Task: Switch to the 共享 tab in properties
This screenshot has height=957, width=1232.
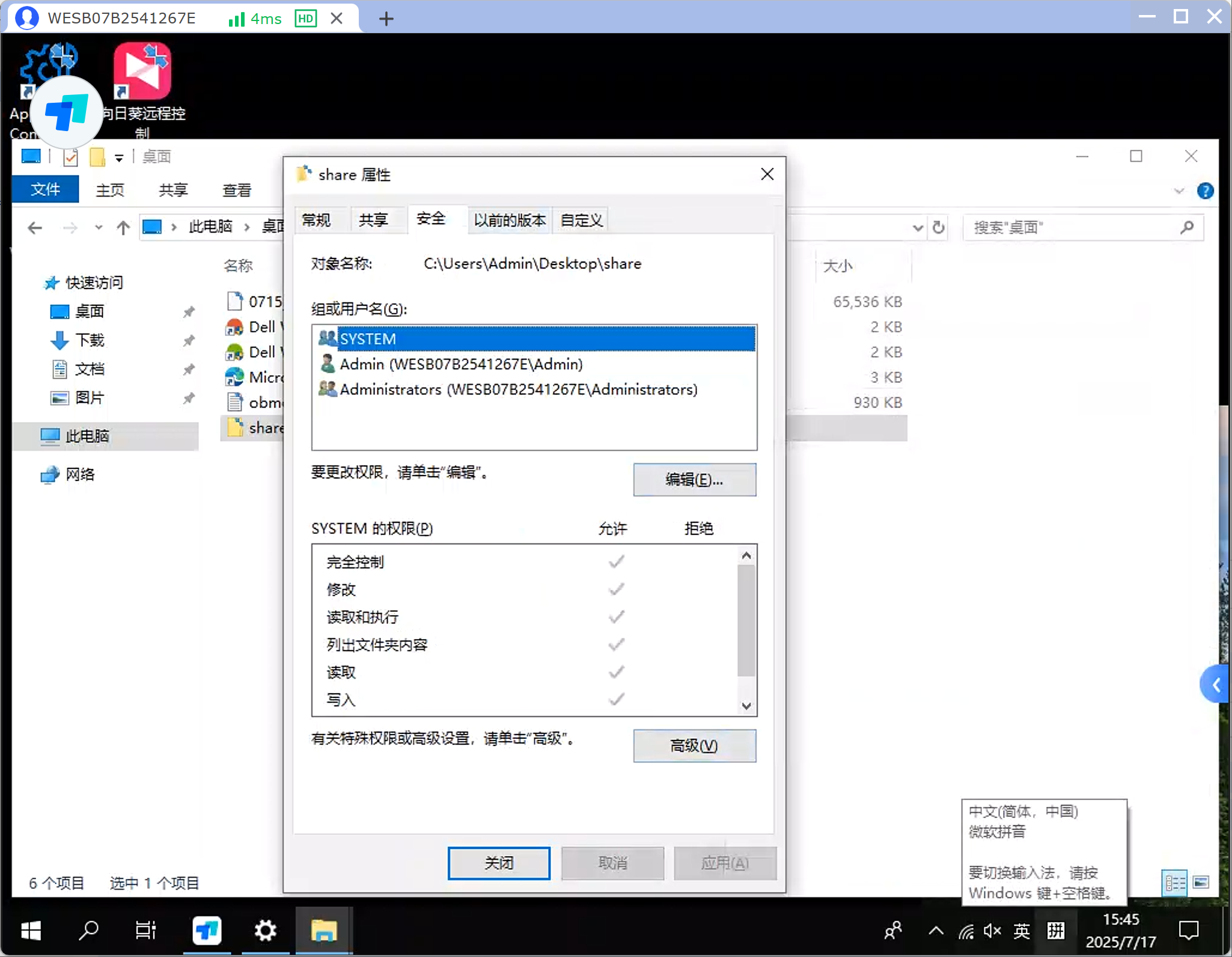Action: coord(373,220)
